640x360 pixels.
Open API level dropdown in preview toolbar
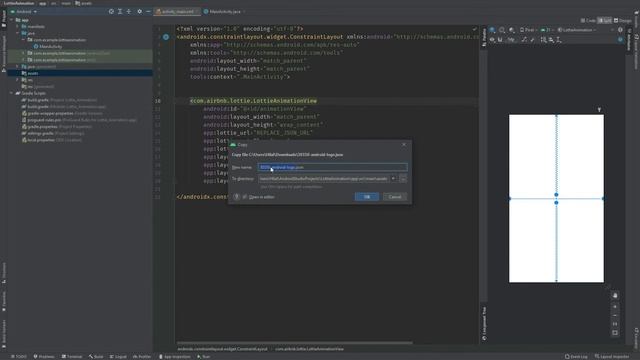click(x=547, y=30)
